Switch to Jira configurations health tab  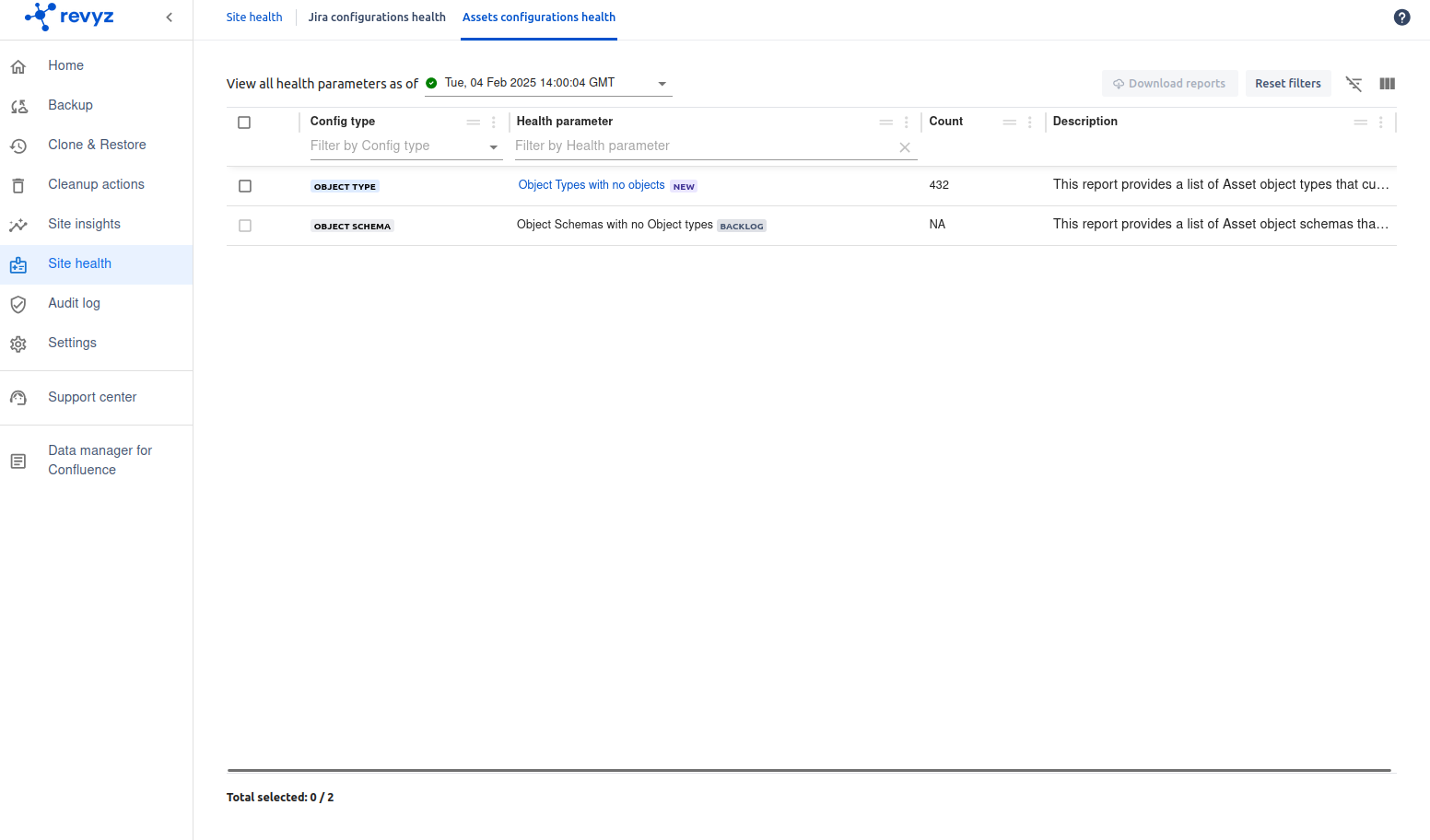[377, 17]
